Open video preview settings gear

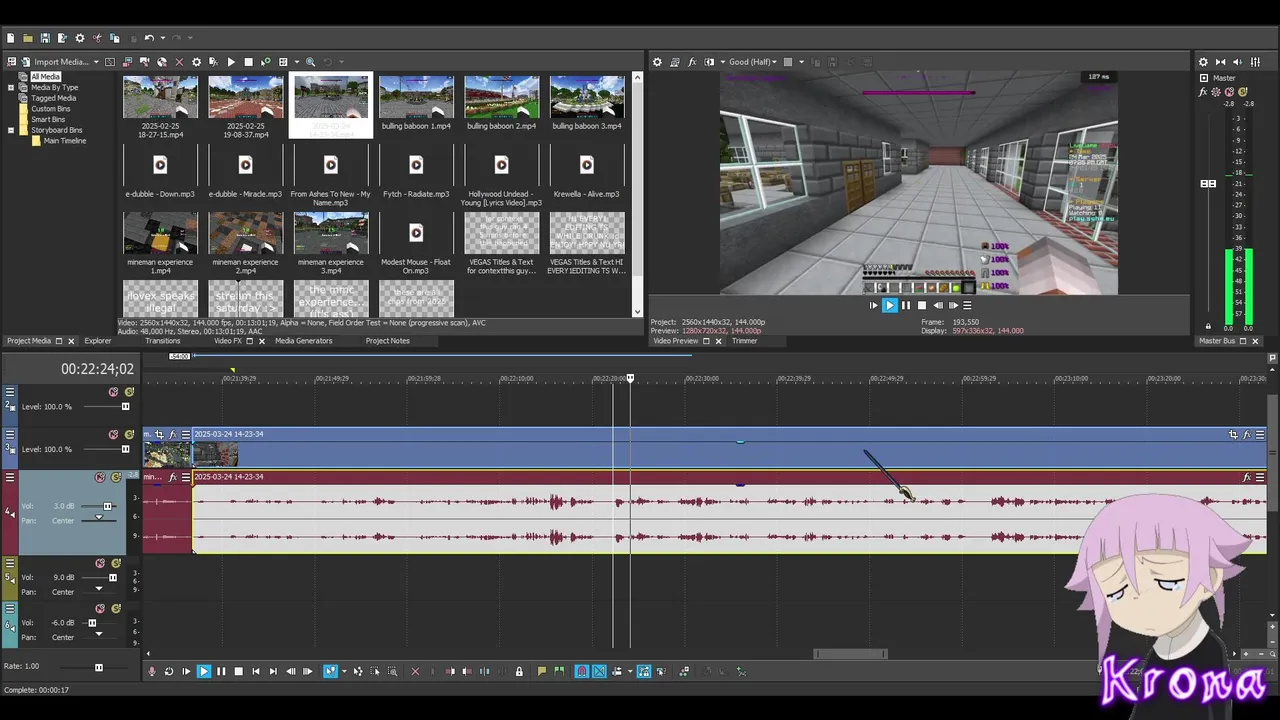657,62
